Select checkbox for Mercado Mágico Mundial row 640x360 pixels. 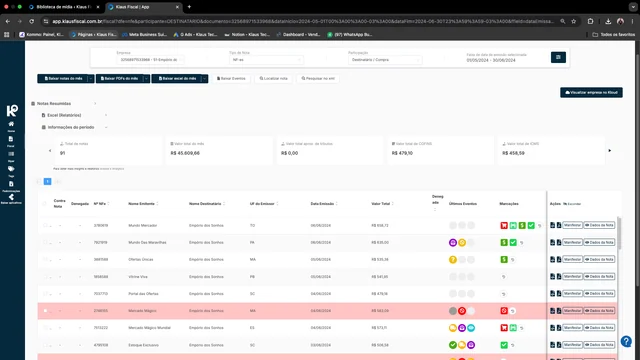point(45,328)
